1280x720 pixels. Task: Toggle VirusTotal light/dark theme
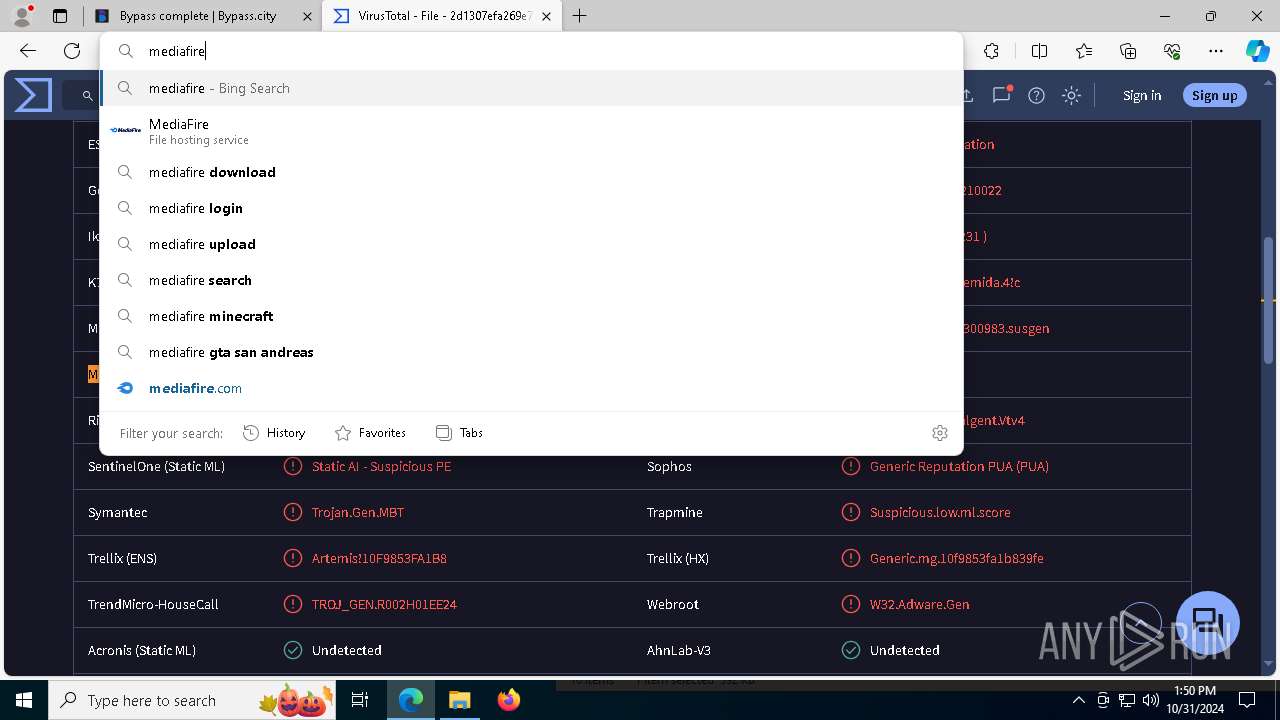pyautogui.click(x=1072, y=96)
